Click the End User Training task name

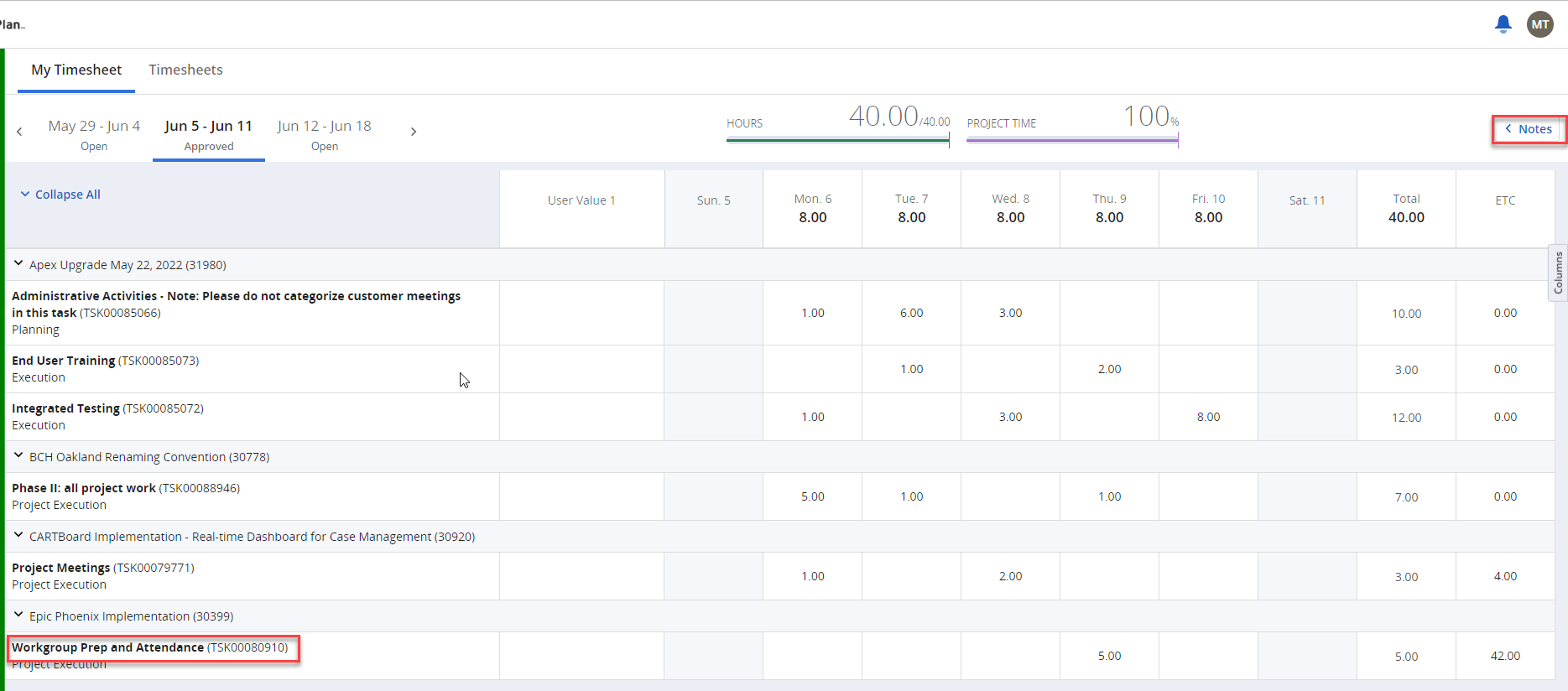pyautogui.click(x=64, y=361)
